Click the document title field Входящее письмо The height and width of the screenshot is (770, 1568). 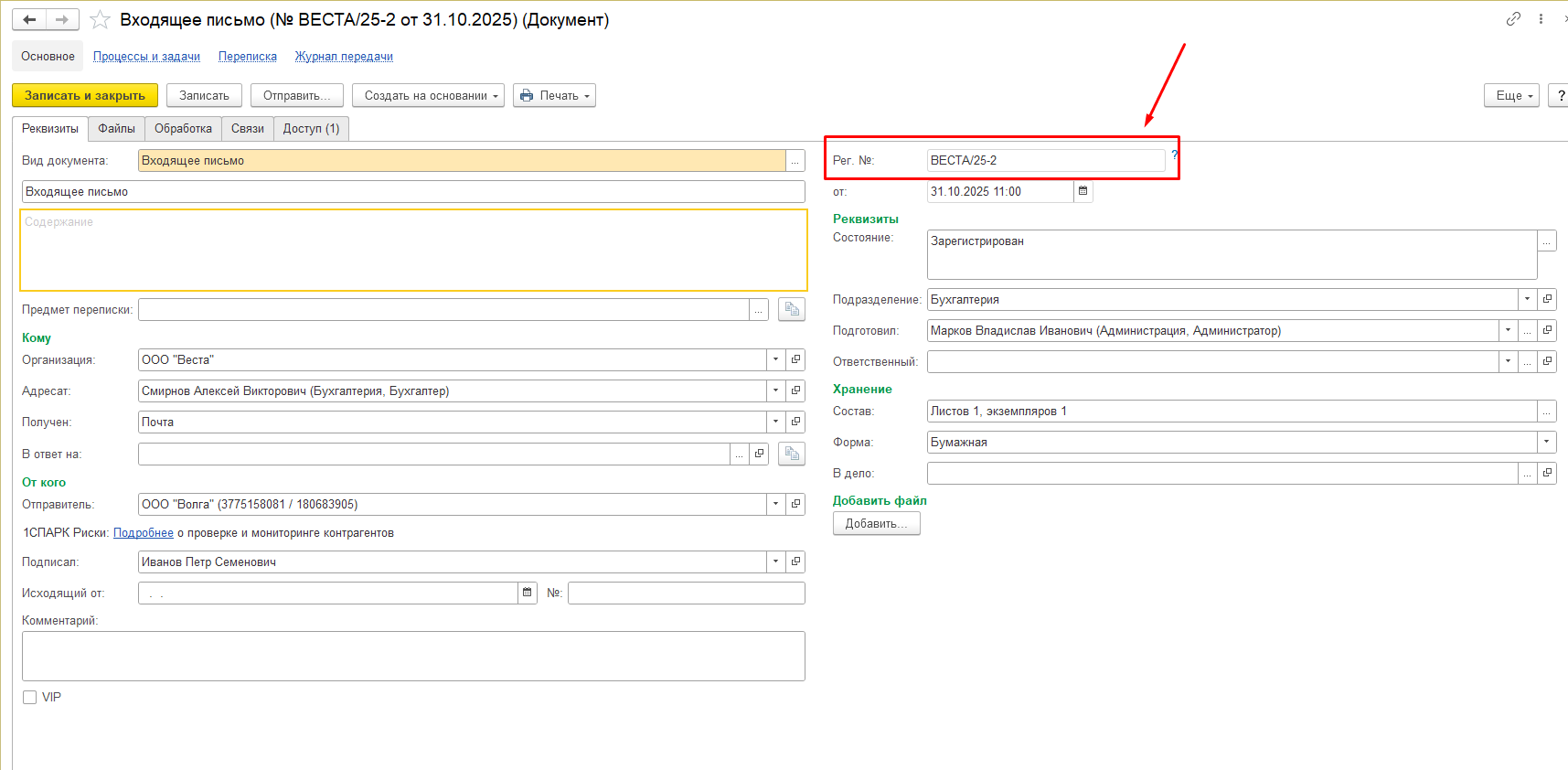click(413, 191)
